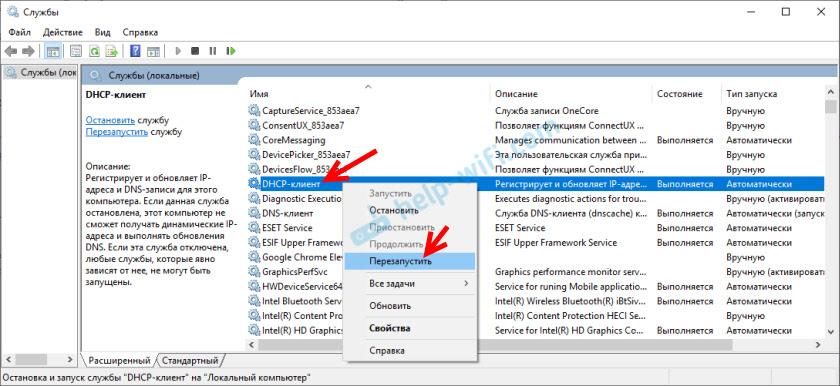The width and height of the screenshot is (840, 386).
Task: Sort by the Описание column header
Action: point(571,94)
